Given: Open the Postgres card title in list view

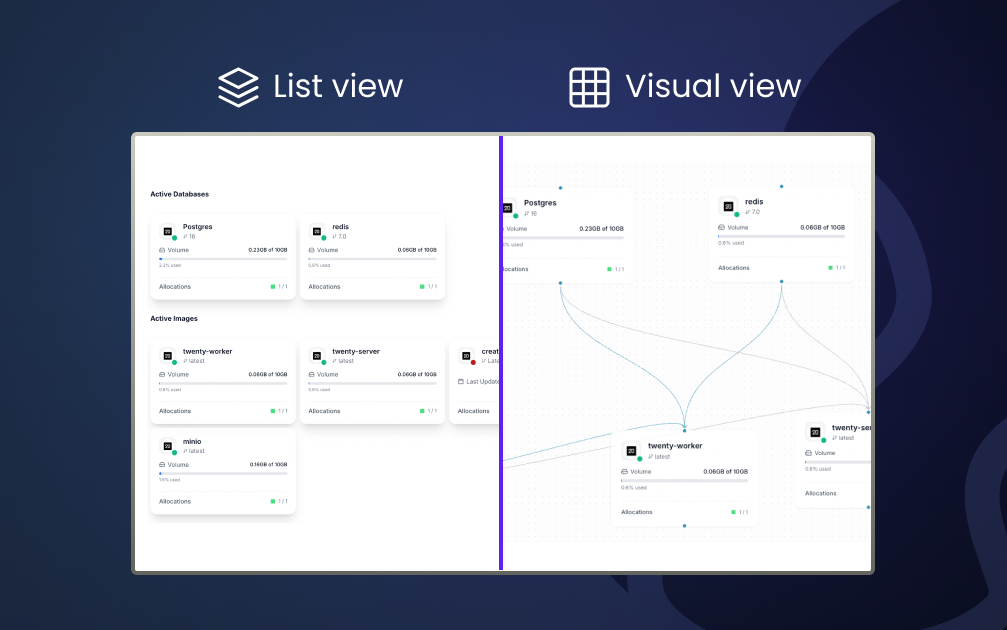Looking at the screenshot, I should (197, 227).
